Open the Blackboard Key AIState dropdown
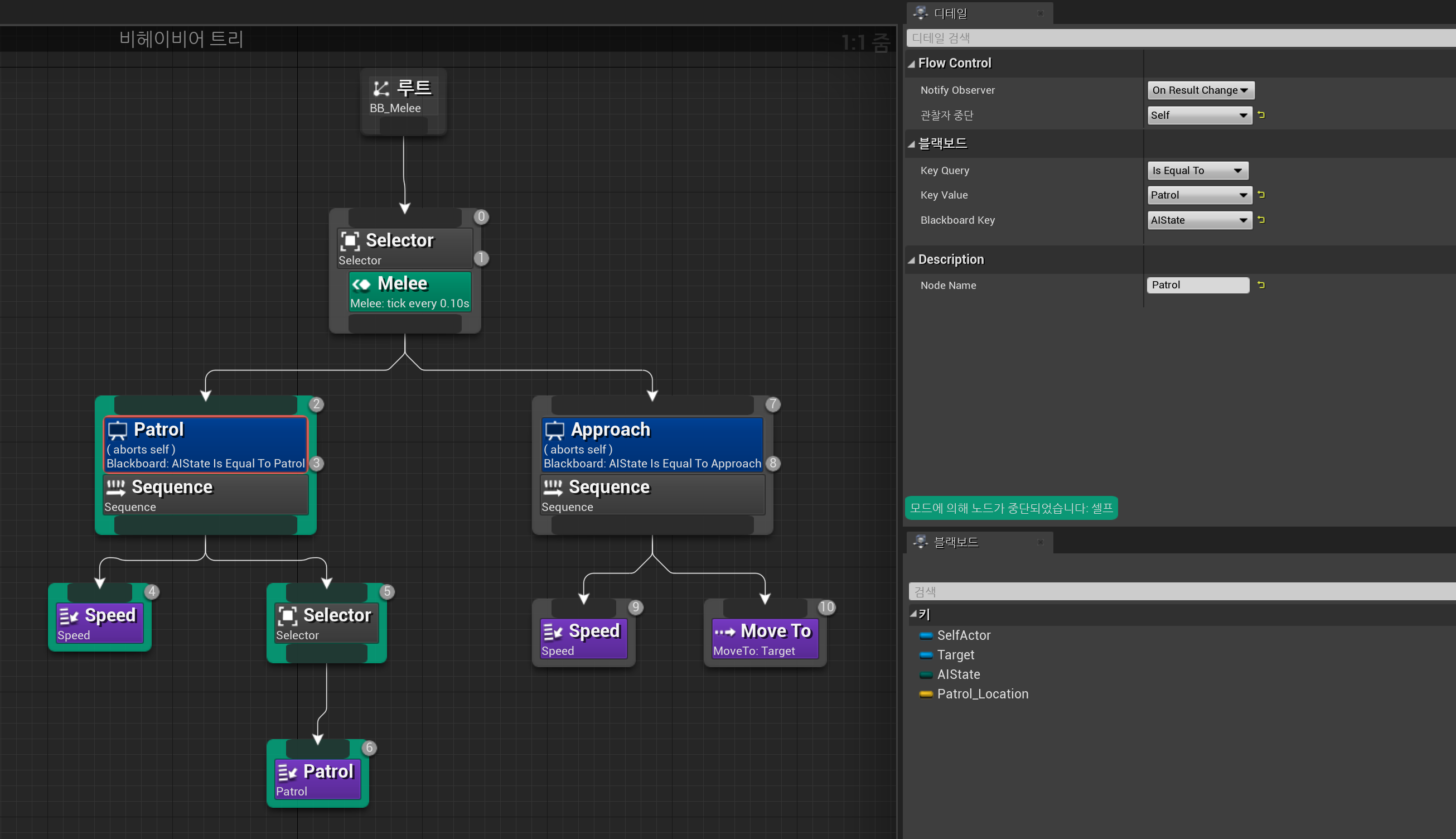The height and width of the screenshot is (839, 1456). (x=1198, y=220)
